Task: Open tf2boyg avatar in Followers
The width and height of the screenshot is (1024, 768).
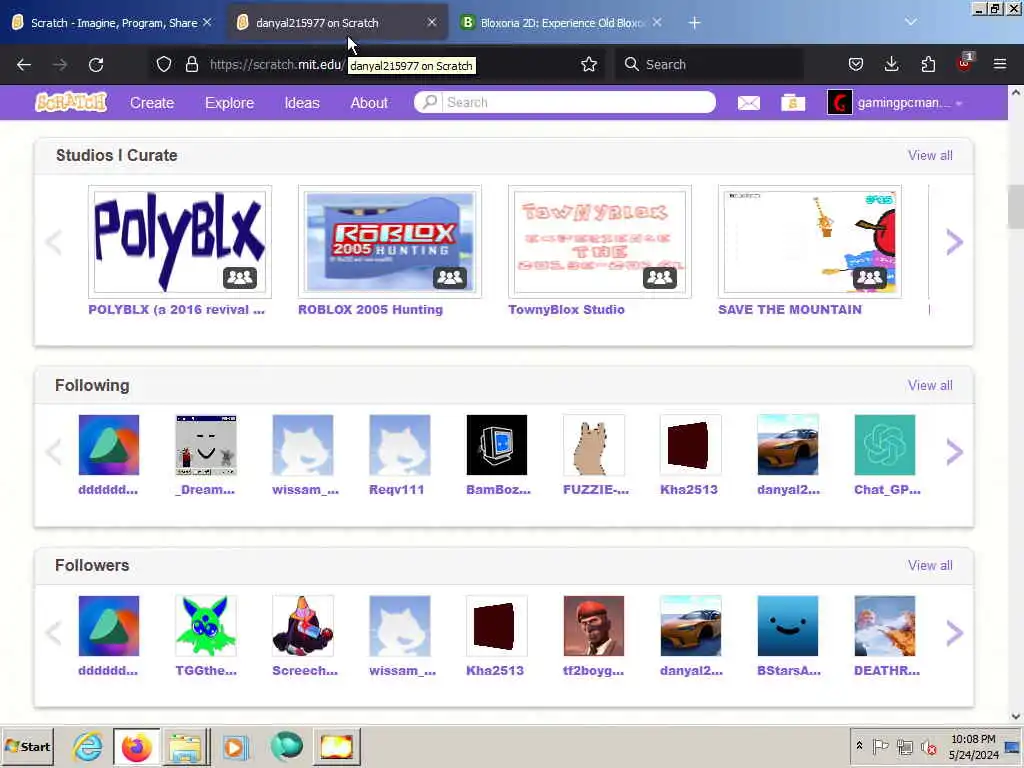Action: [x=594, y=626]
